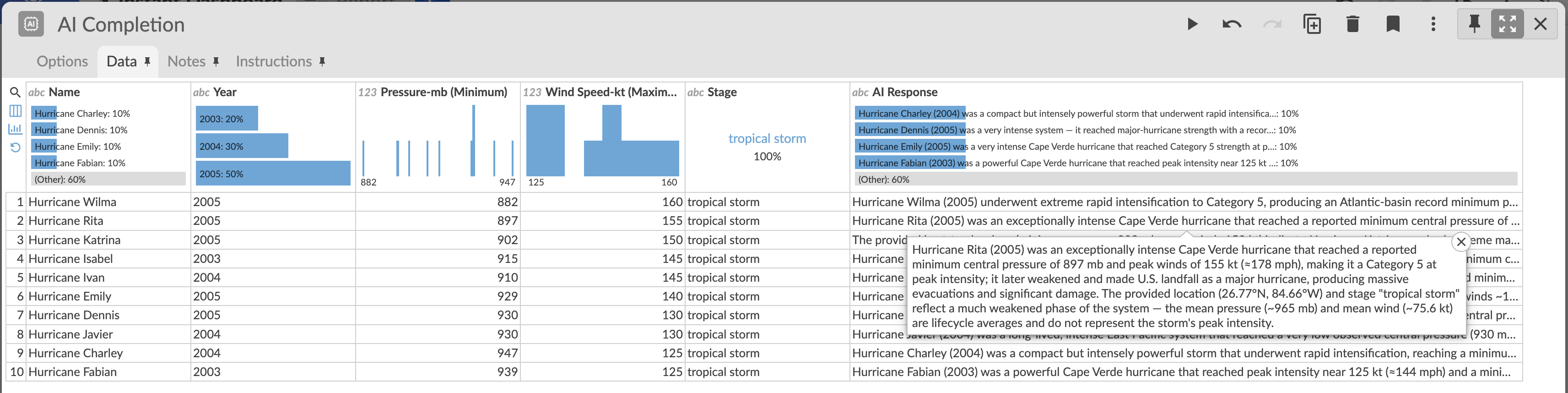This screenshot has width=1568, height=393.
Task: Toggle the fullscreen expand icon
Action: click(x=1507, y=24)
